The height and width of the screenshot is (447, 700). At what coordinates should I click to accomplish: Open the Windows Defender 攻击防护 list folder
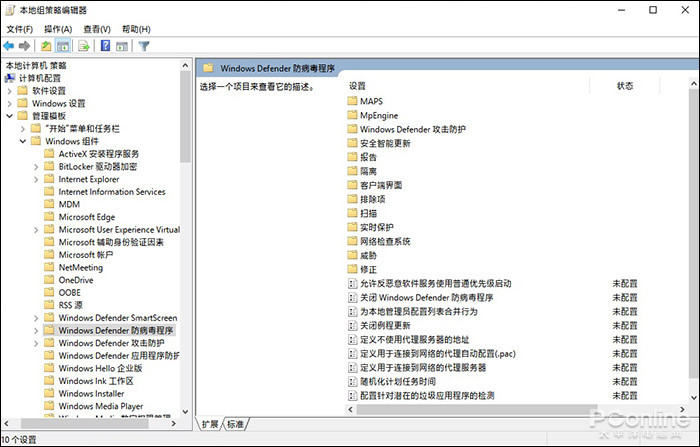[x=413, y=129]
